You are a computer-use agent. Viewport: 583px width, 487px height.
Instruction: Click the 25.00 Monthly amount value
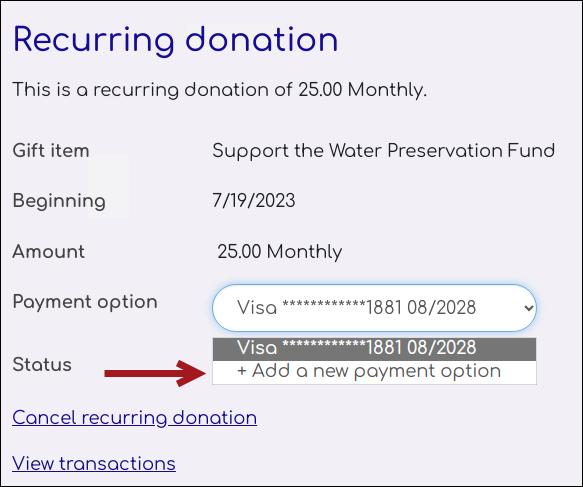(x=280, y=252)
